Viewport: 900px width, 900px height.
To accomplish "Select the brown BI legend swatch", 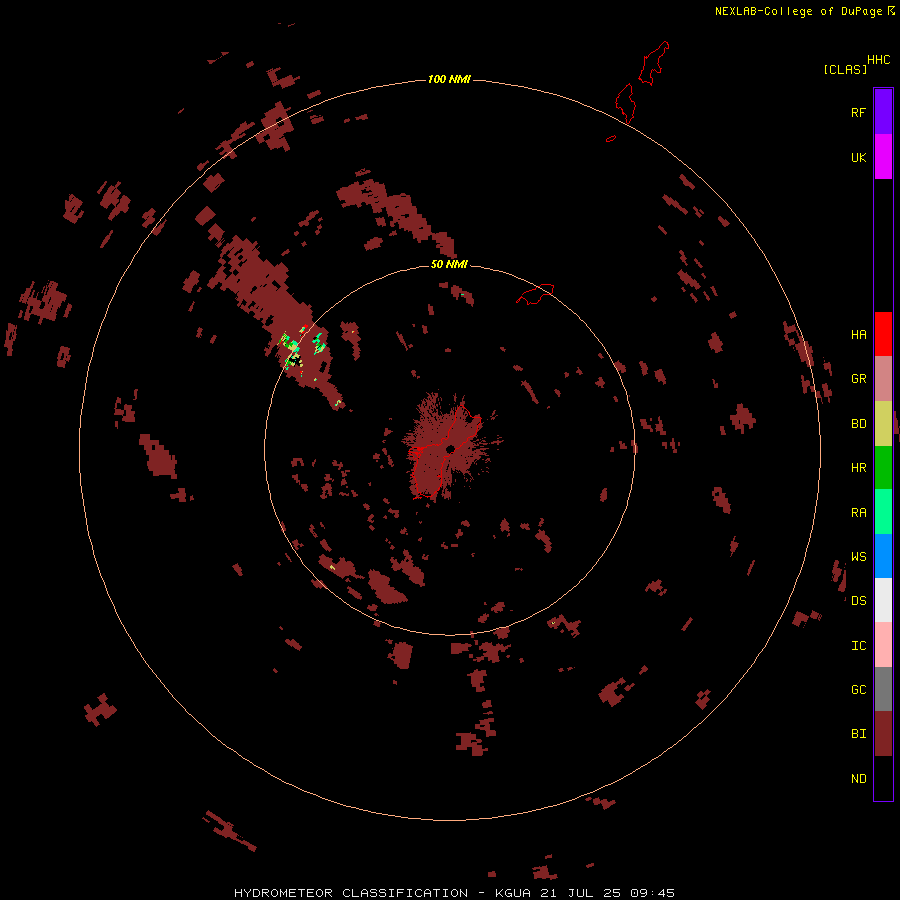I will click(883, 734).
